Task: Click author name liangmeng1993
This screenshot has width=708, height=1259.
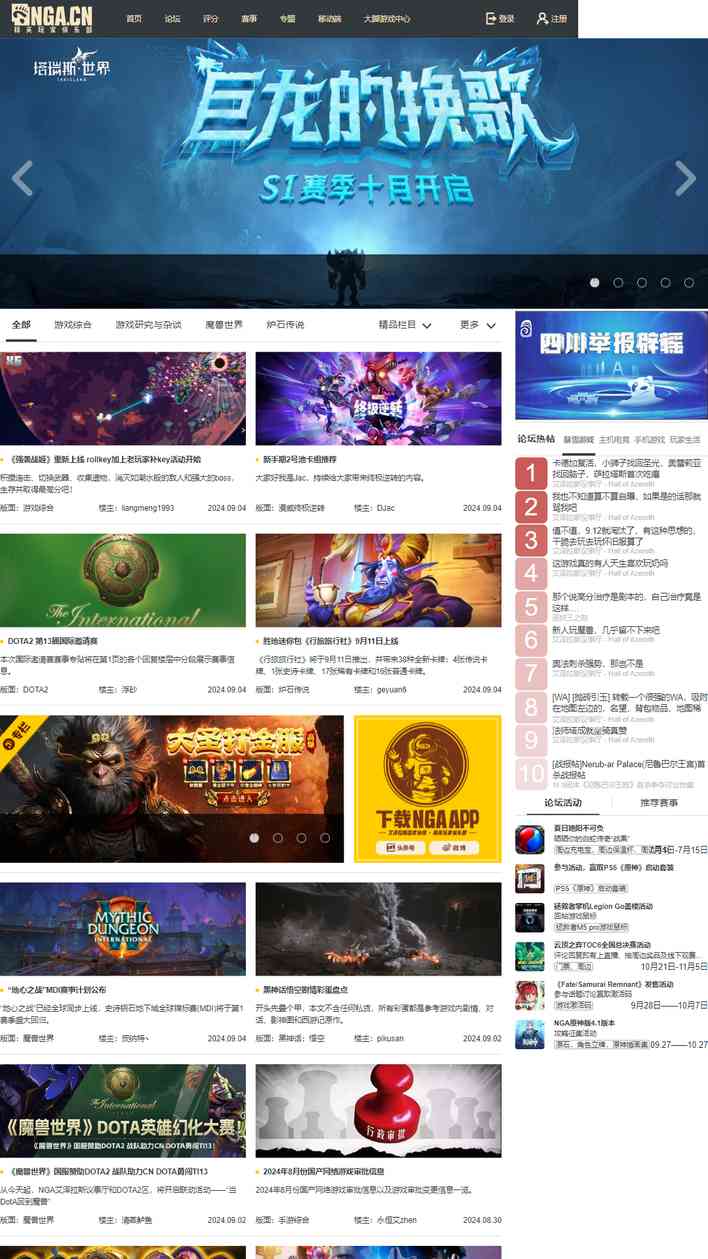Action: (148, 508)
